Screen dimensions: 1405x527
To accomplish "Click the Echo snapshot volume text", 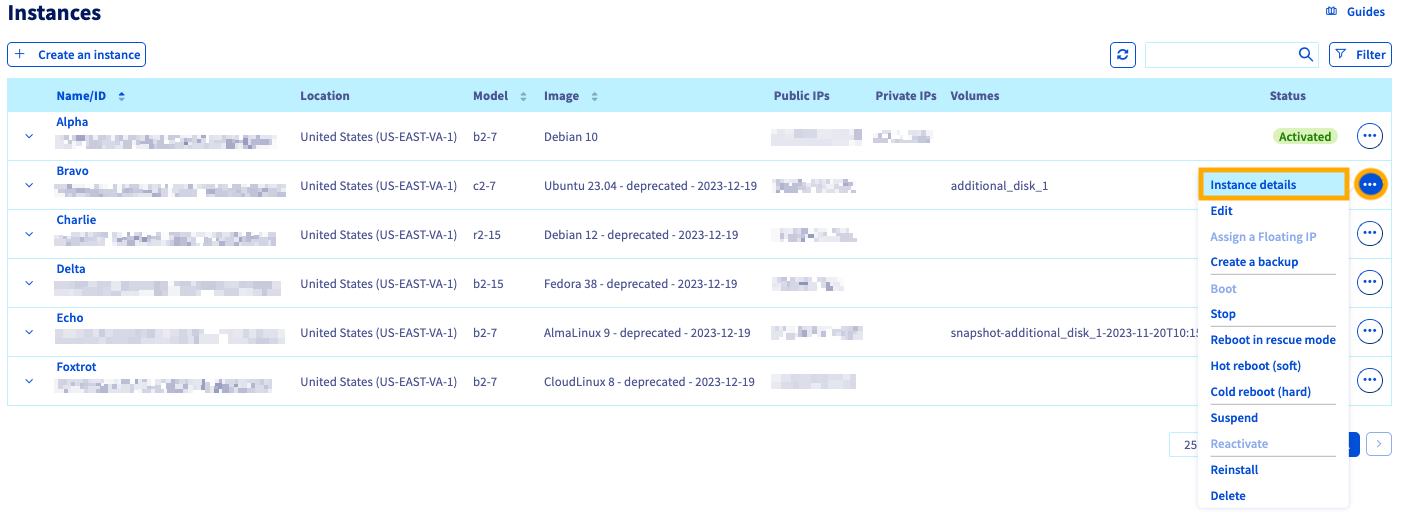I will [1074, 333].
